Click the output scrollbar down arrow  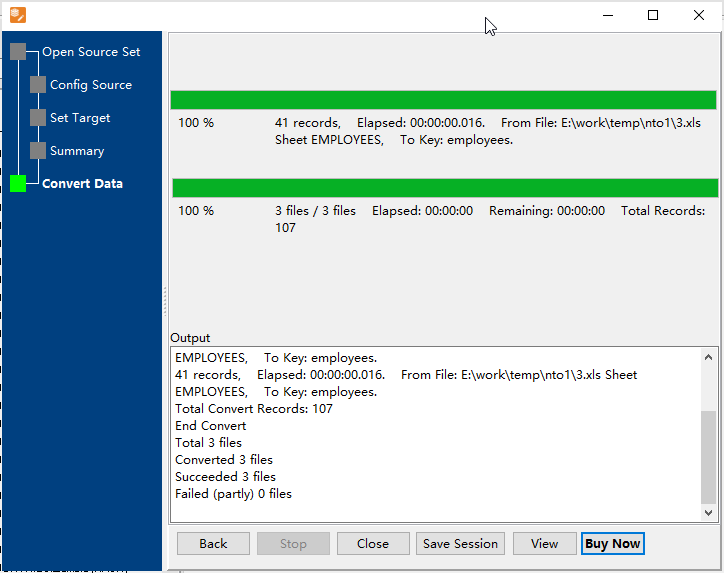coord(709,512)
